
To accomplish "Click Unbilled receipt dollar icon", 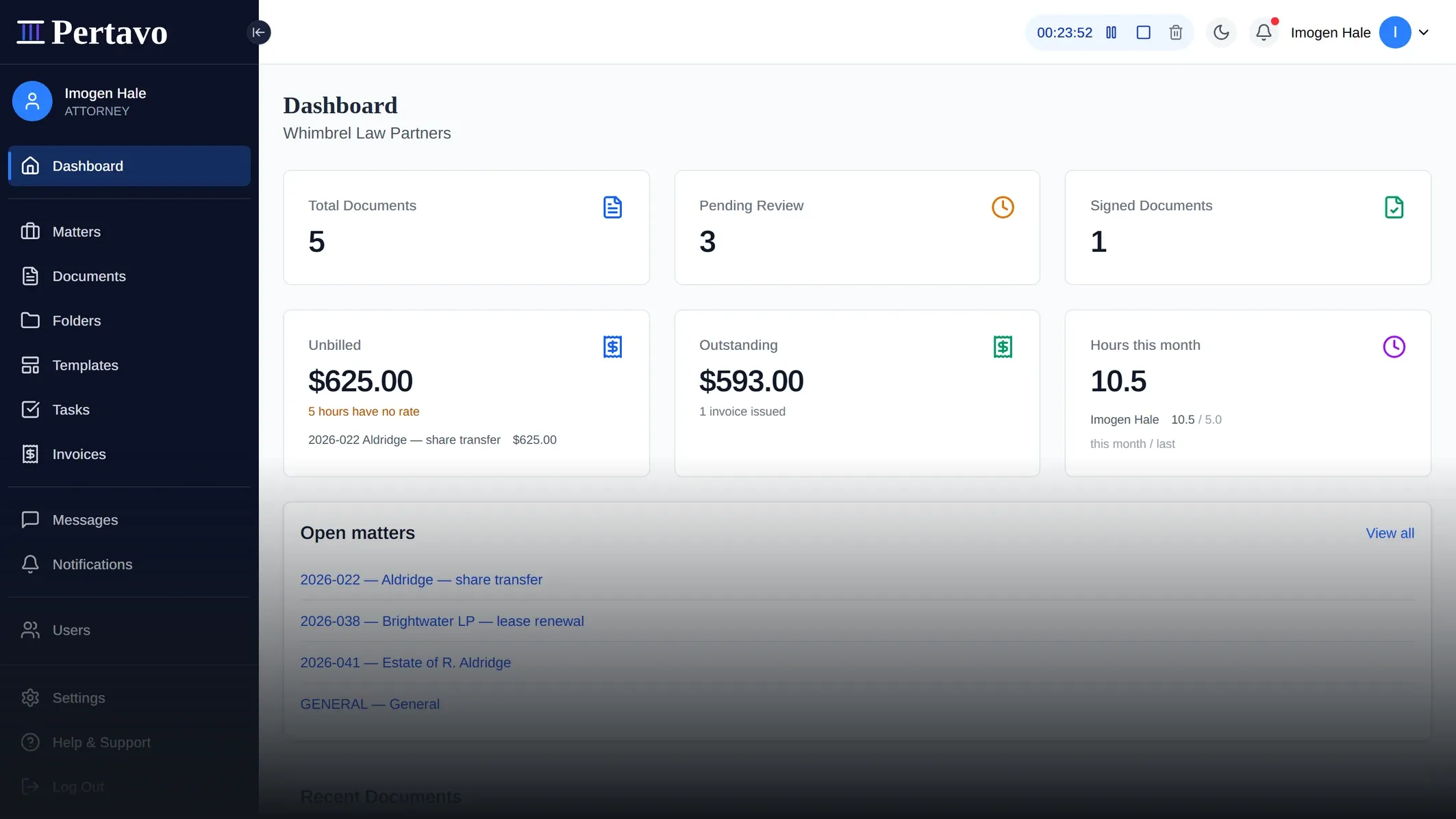I will [612, 346].
